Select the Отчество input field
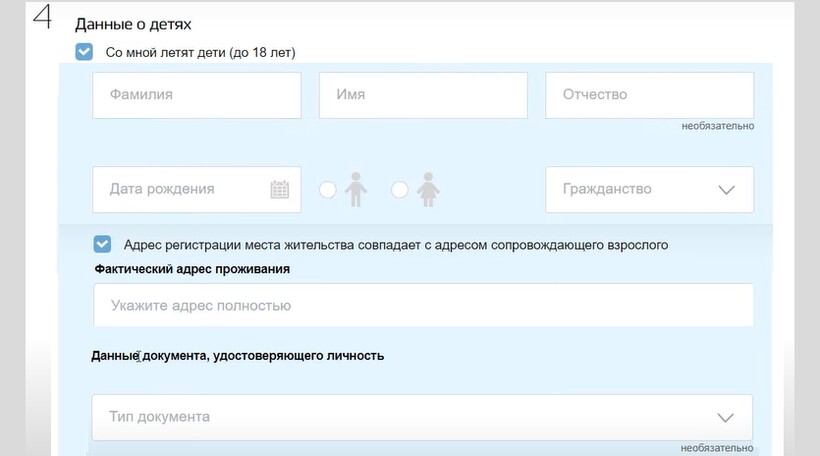820x456 pixels. 649,95
